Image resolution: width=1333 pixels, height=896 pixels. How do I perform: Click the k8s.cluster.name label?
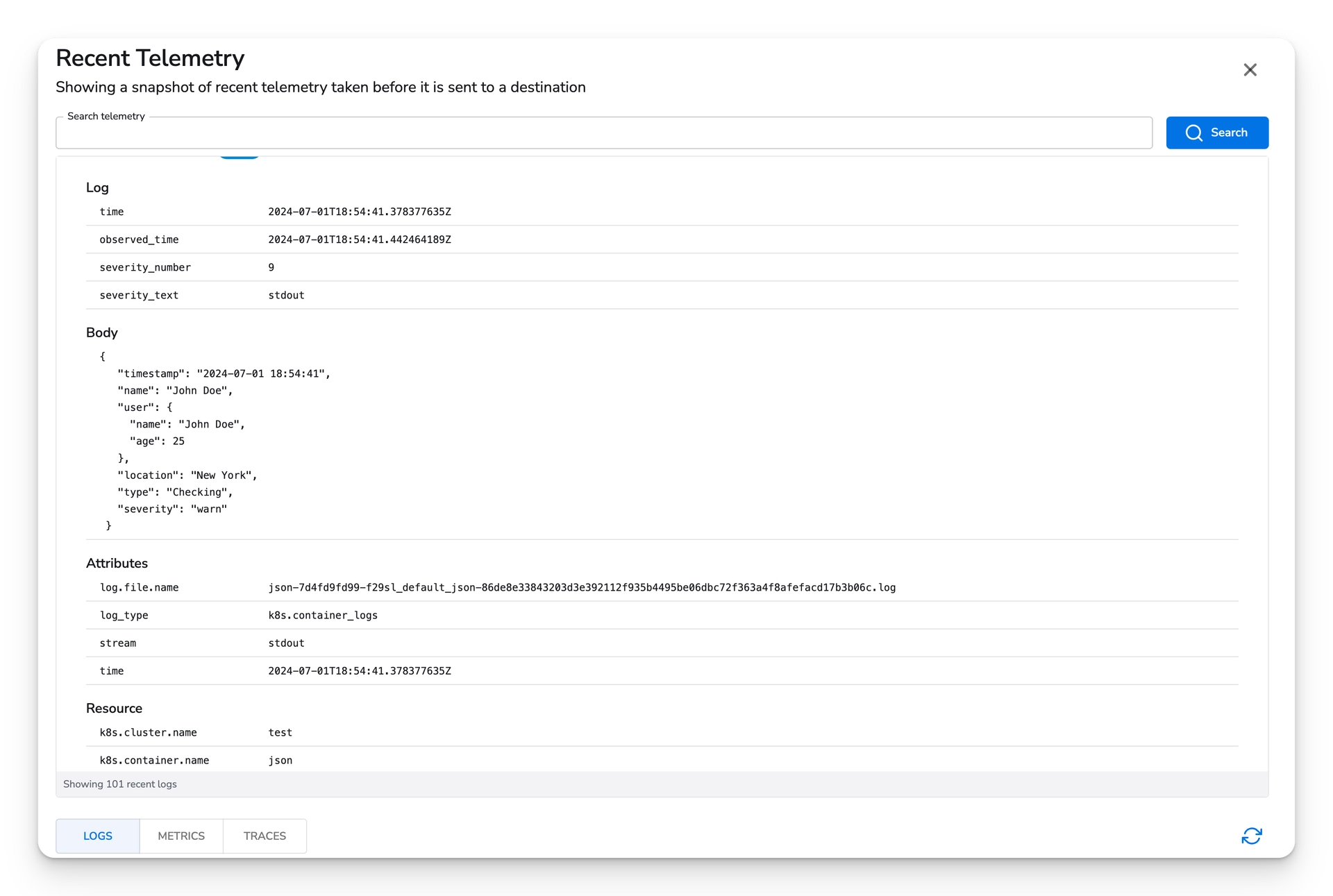[x=148, y=732]
